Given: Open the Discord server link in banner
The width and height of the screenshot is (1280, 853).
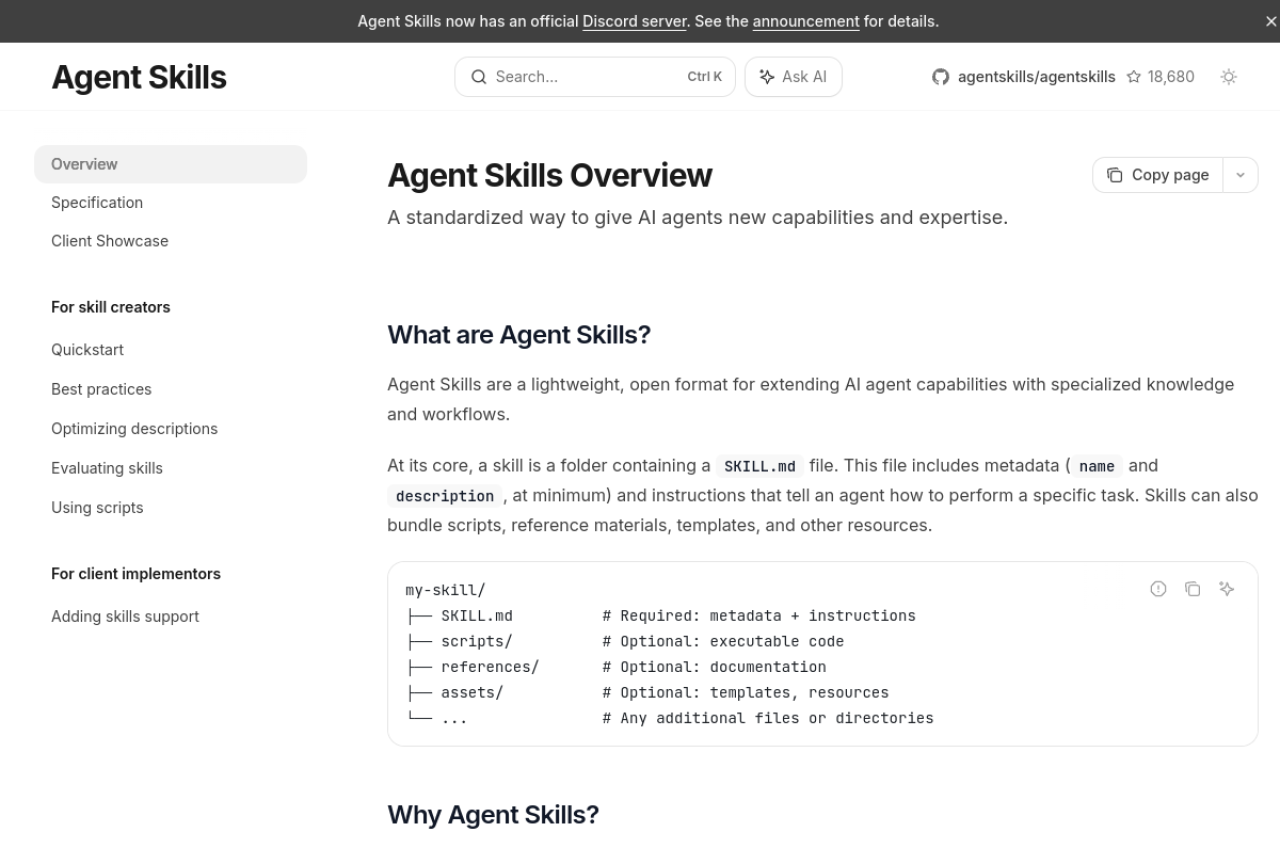Looking at the screenshot, I should pyautogui.click(x=634, y=21).
